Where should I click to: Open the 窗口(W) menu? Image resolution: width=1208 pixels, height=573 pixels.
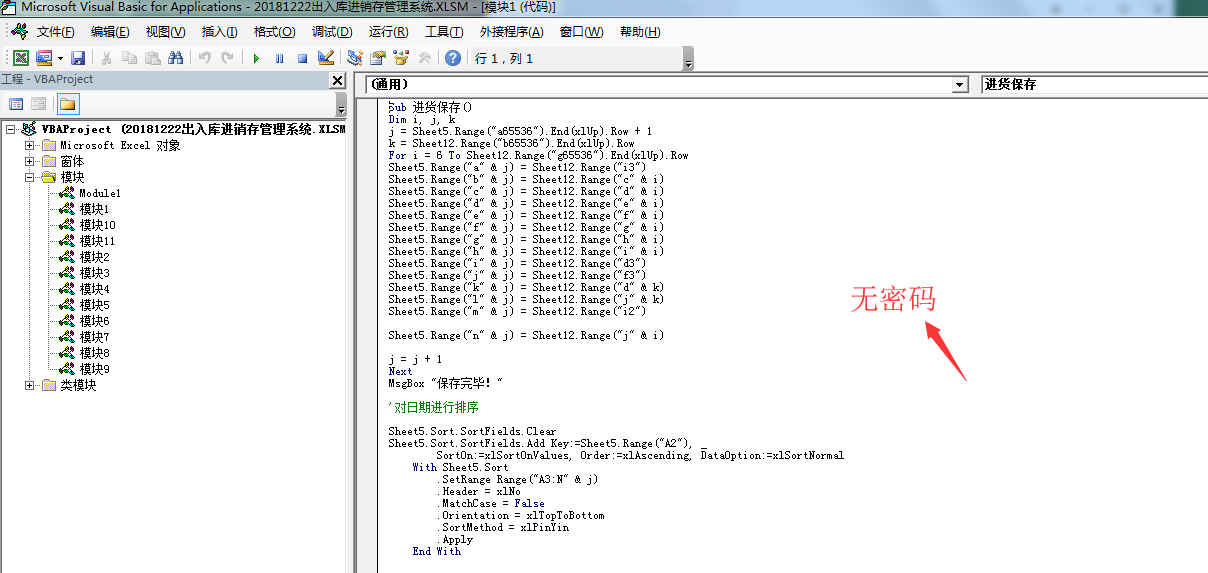581,32
